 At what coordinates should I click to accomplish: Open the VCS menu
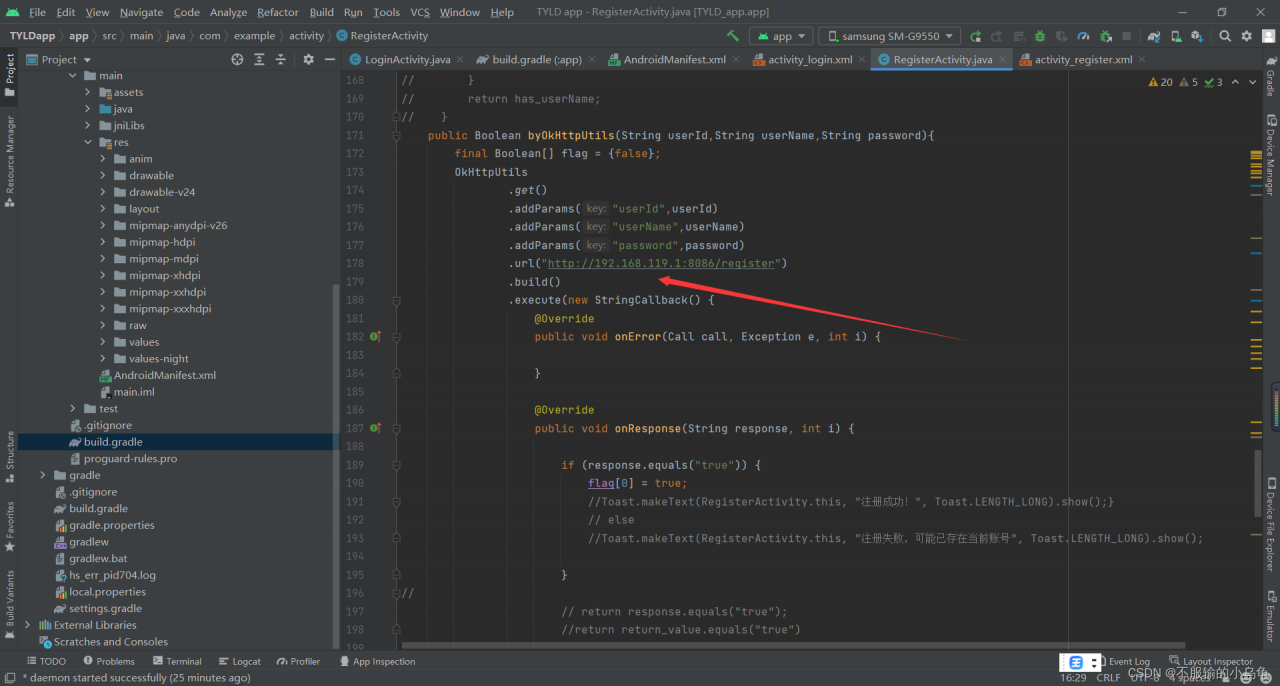click(420, 12)
